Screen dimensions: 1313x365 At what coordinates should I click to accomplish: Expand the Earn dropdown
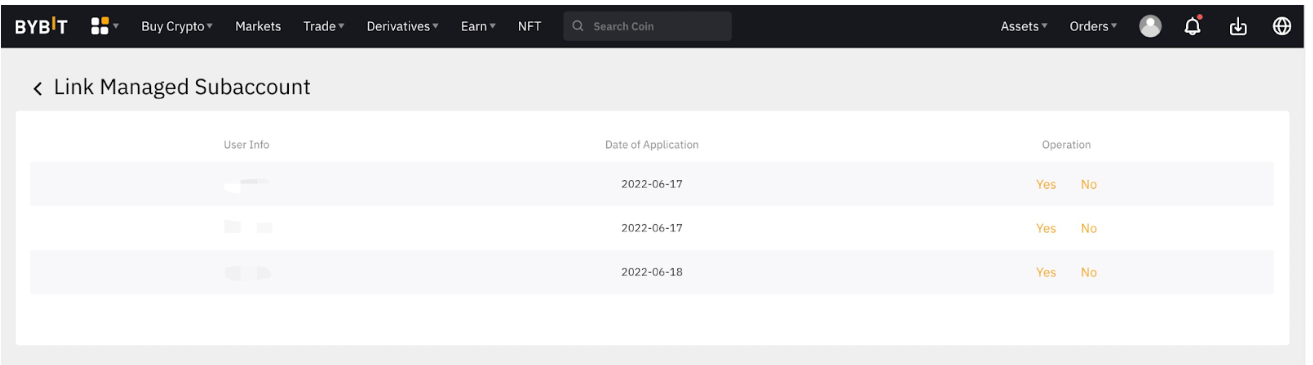479,27
